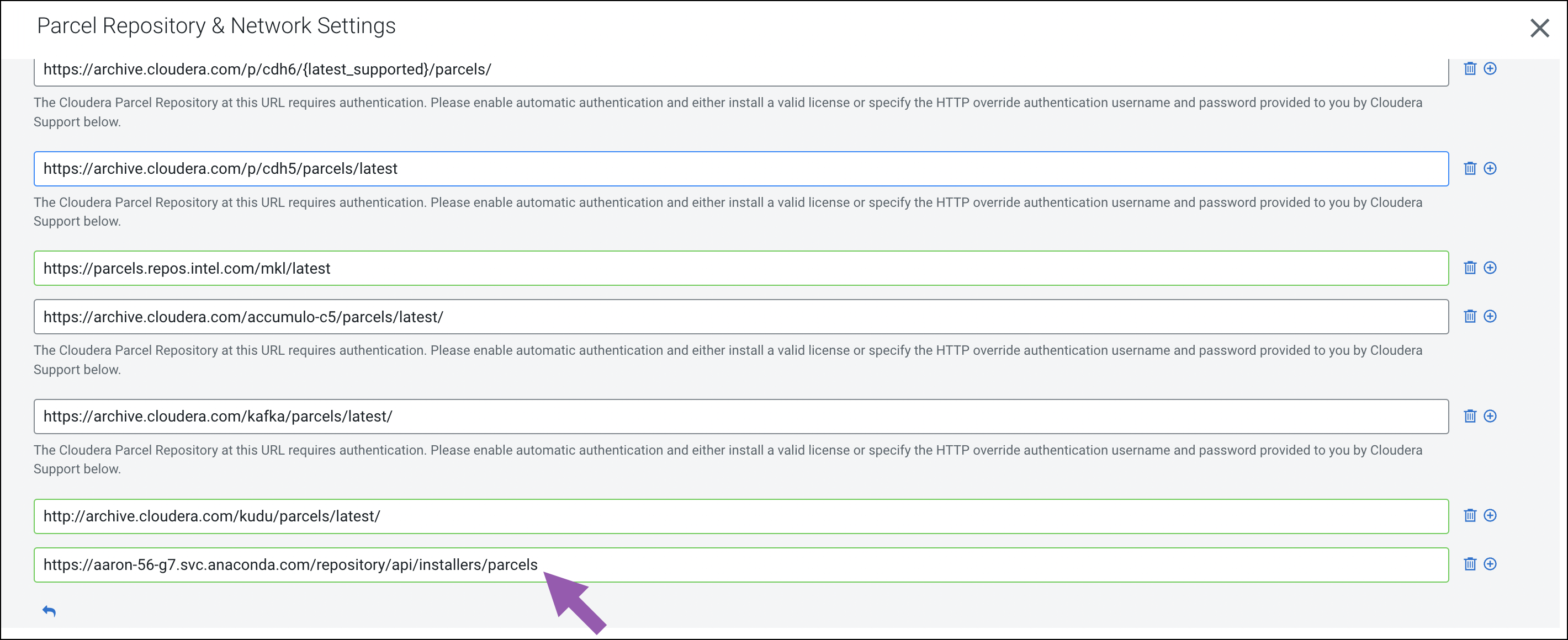Remove the cdh5 parcels URL entry
The width and height of the screenshot is (1568, 640).
[1469, 168]
